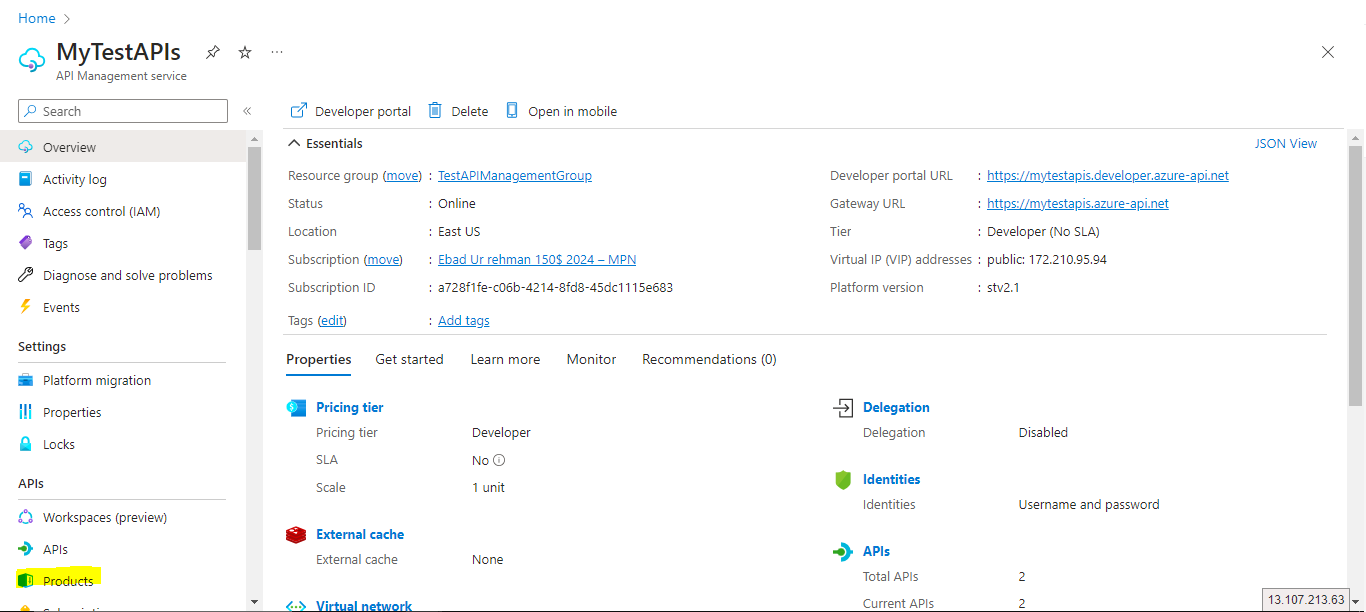Click the Activity log icon
Image resolution: width=1366 pixels, height=612 pixels.
coord(26,179)
